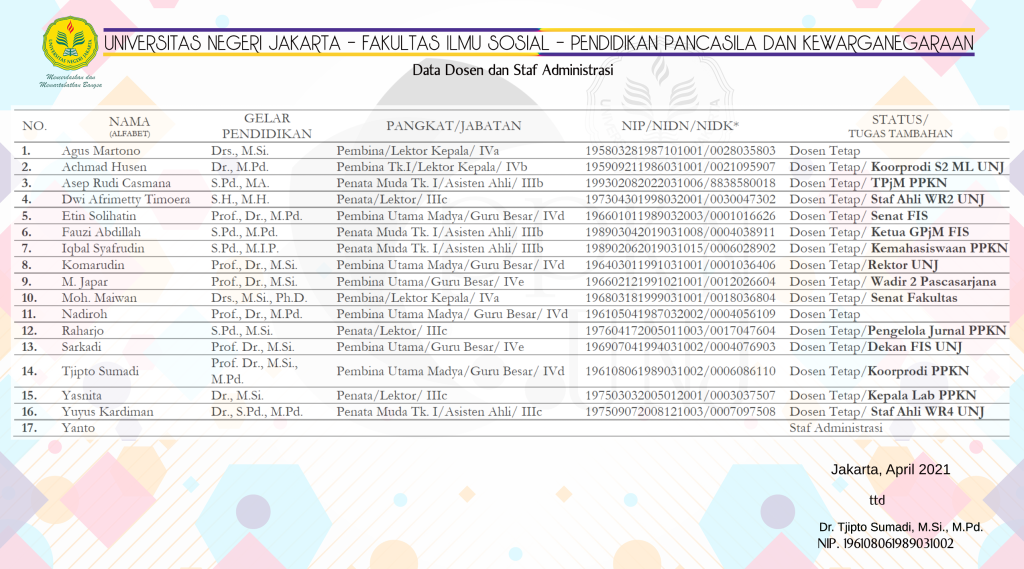Screen dimensions: 1024x569
Task: Select the name Yasnita
Action: [81, 395]
